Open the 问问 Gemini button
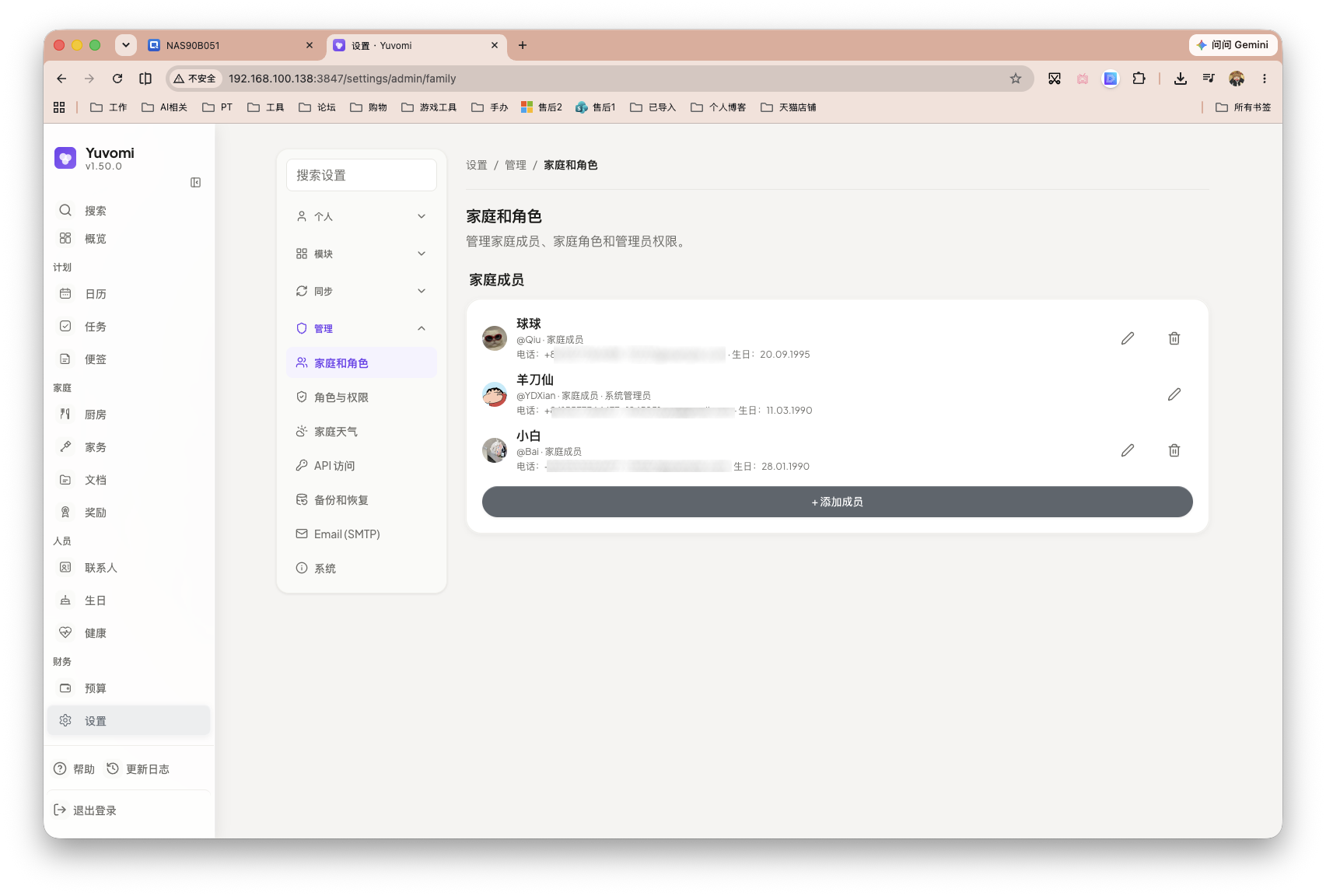 [1233, 45]
